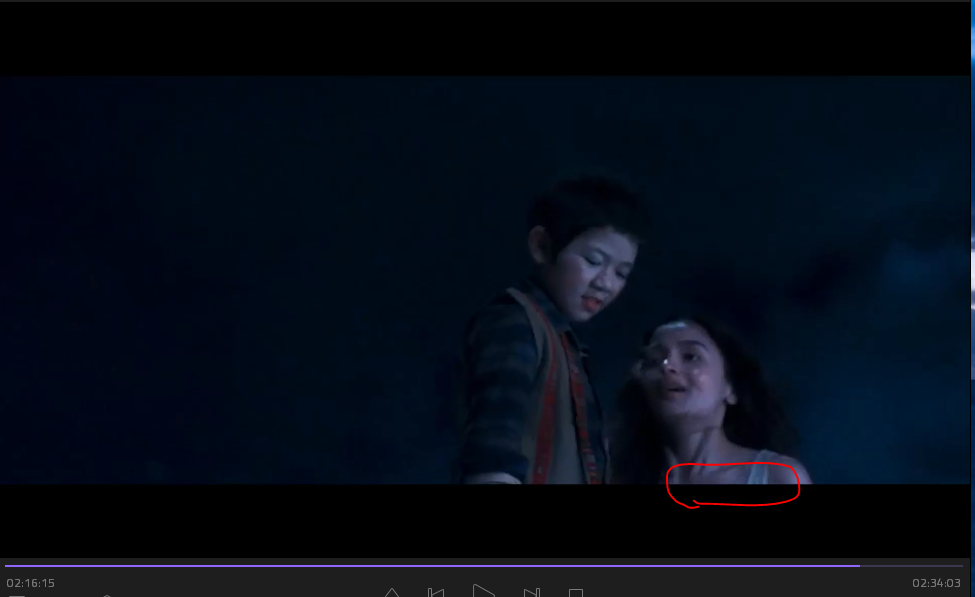Click the eject/open file icon
Screen dimensions: 975x597
point(392,592)
